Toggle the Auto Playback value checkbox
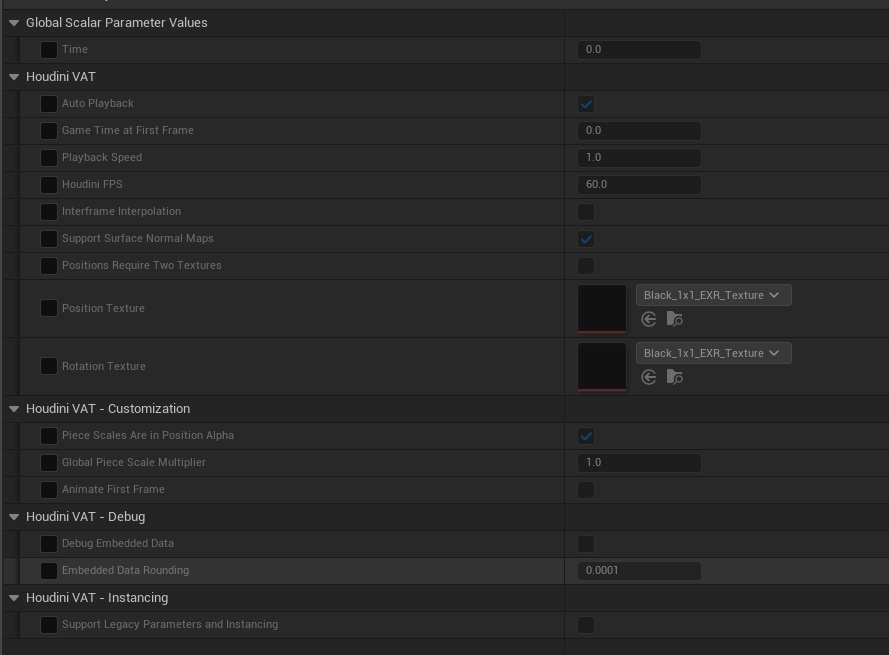 (x=586, y=104)
